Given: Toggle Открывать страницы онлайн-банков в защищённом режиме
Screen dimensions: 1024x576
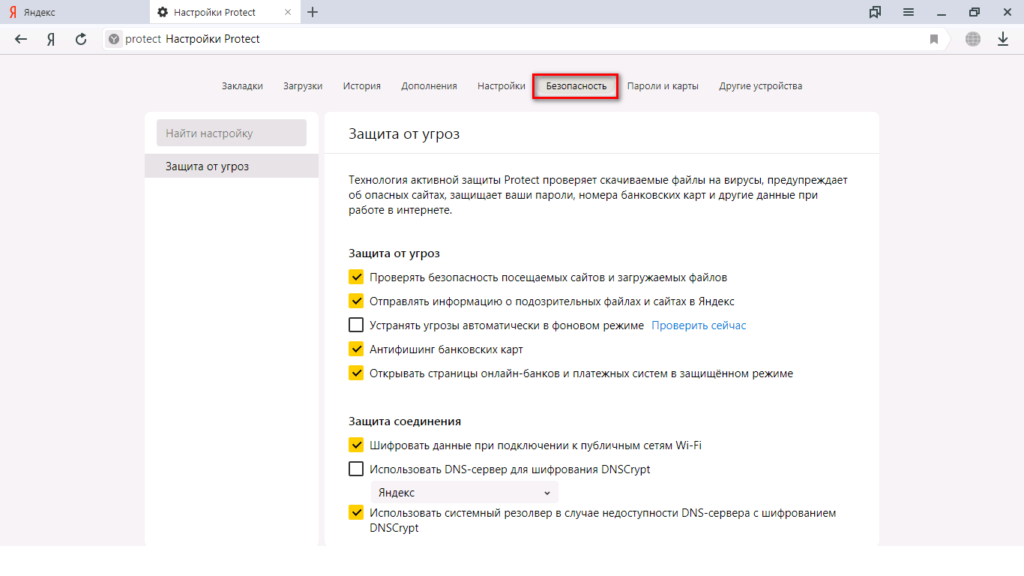Looking at the screenshot, I should (356, 373).
